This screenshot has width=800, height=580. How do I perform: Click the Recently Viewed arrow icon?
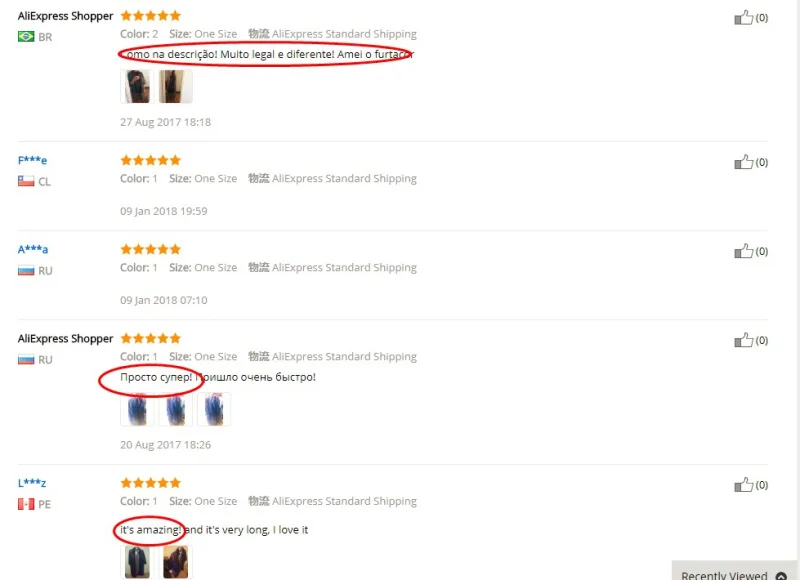click(x=781, y=576)
